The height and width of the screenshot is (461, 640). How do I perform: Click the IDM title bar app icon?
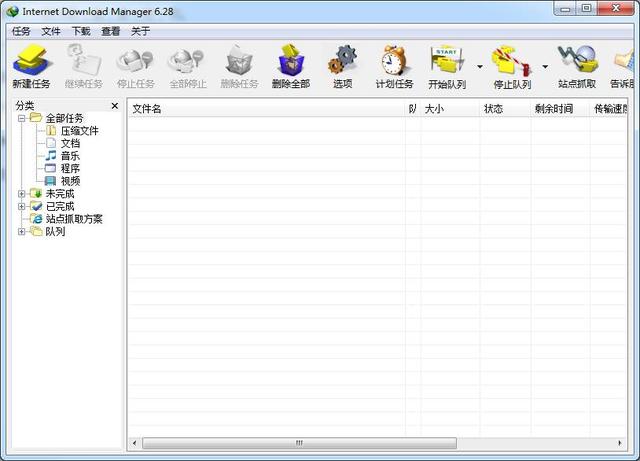[x=13, y=11]
